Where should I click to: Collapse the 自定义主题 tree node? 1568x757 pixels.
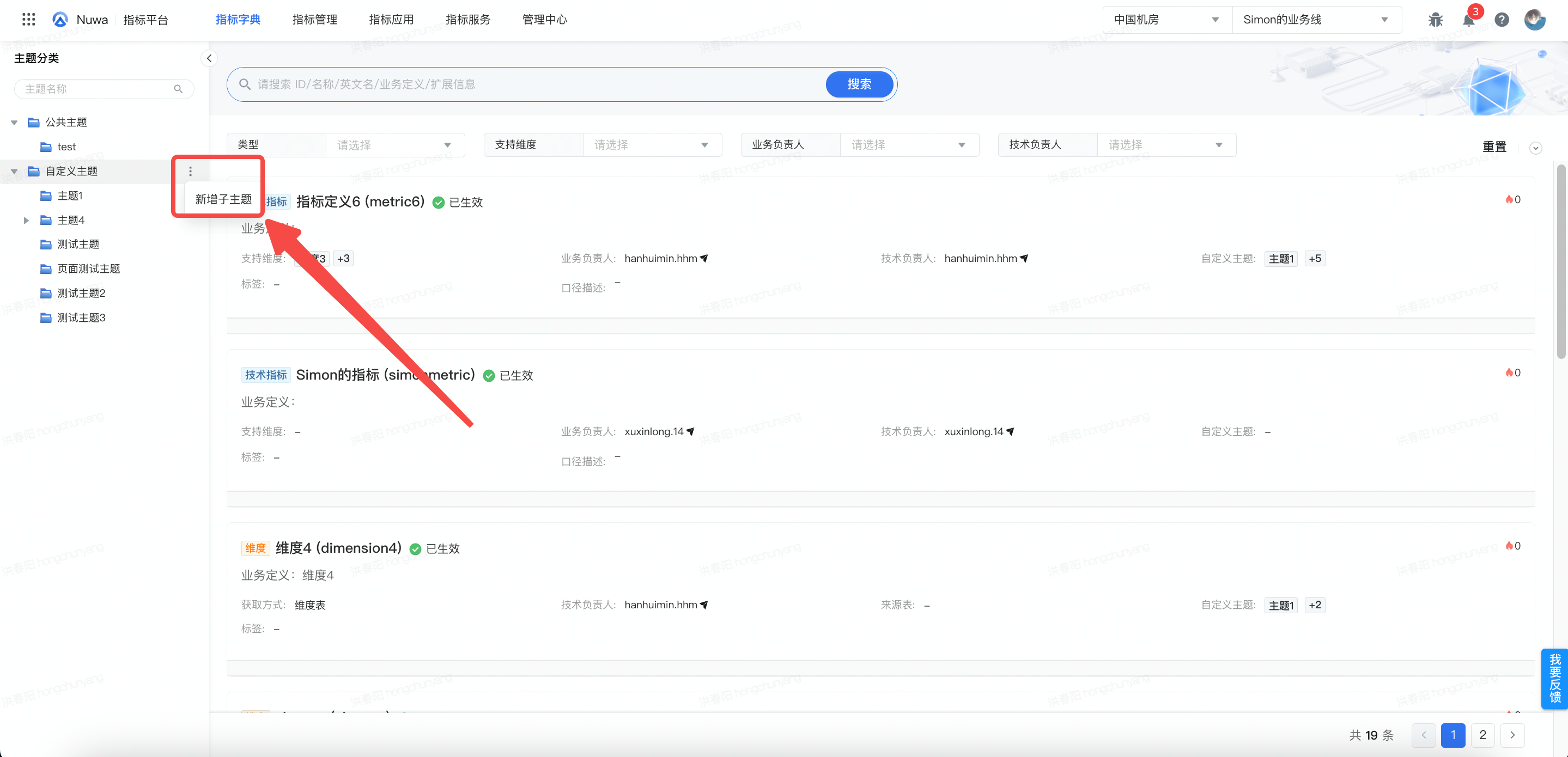coord(14,171)
